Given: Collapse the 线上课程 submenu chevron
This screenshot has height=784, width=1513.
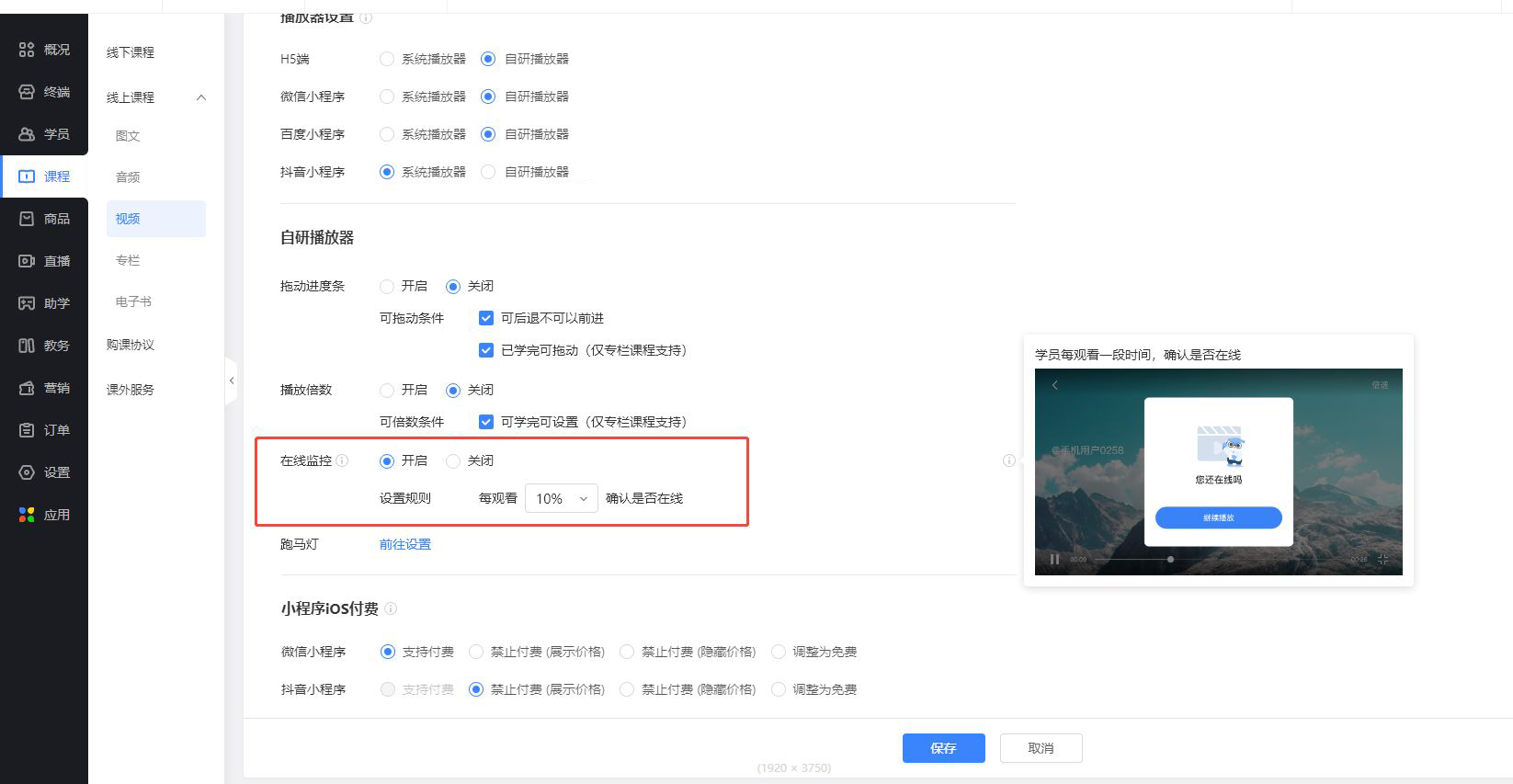Looking at the screenshot, I should [x=201, y=97].
